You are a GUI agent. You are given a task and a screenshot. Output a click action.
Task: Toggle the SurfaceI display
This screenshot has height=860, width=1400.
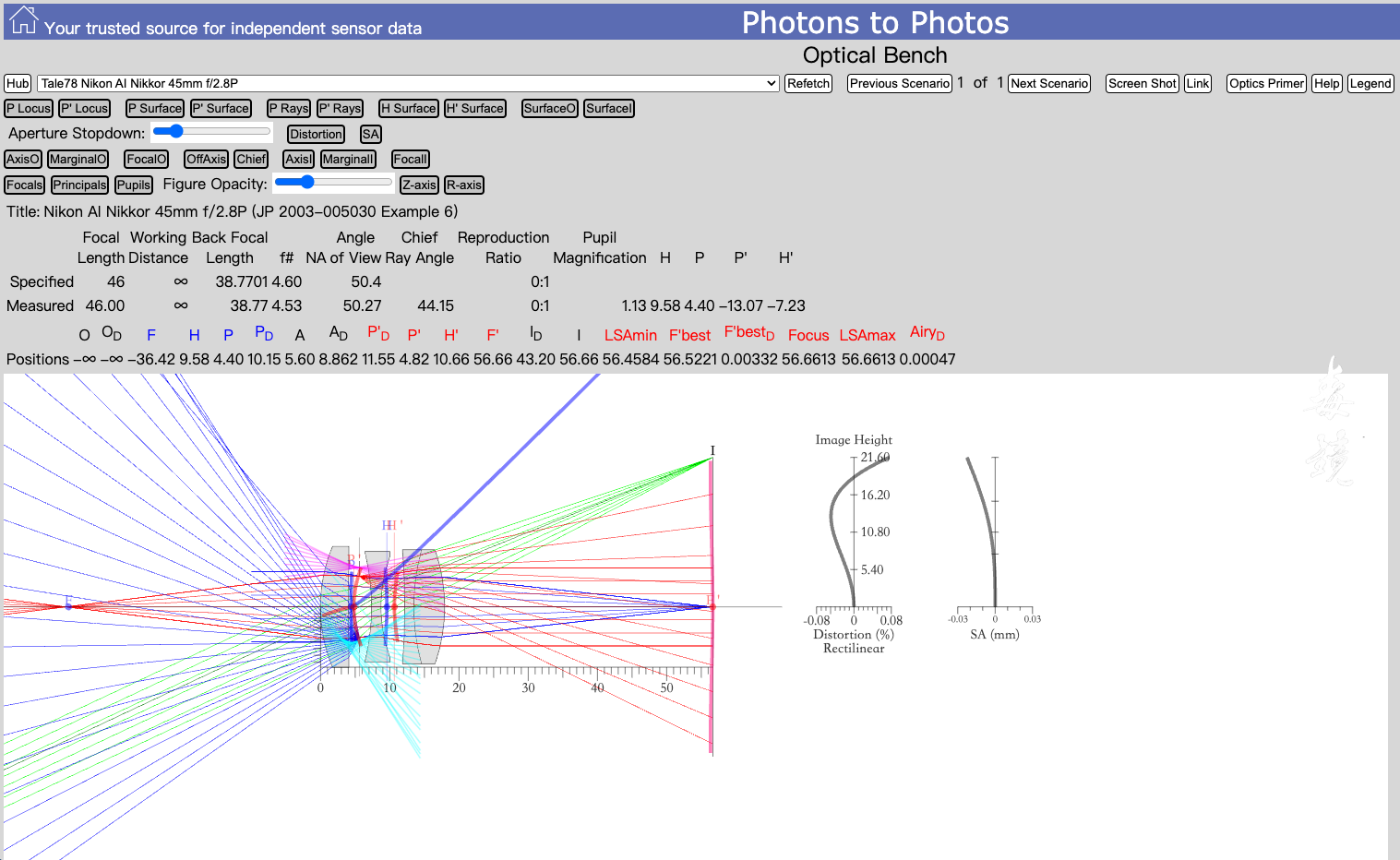point(609,108)
